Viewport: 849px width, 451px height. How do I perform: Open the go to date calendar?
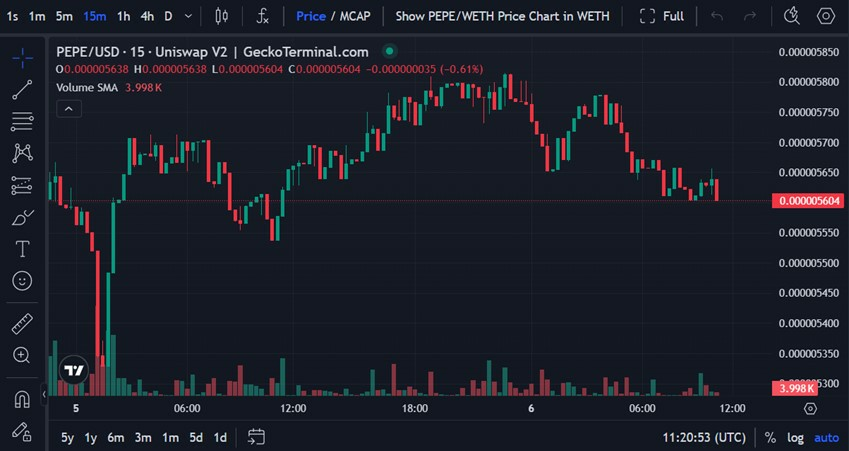point(256,437)
